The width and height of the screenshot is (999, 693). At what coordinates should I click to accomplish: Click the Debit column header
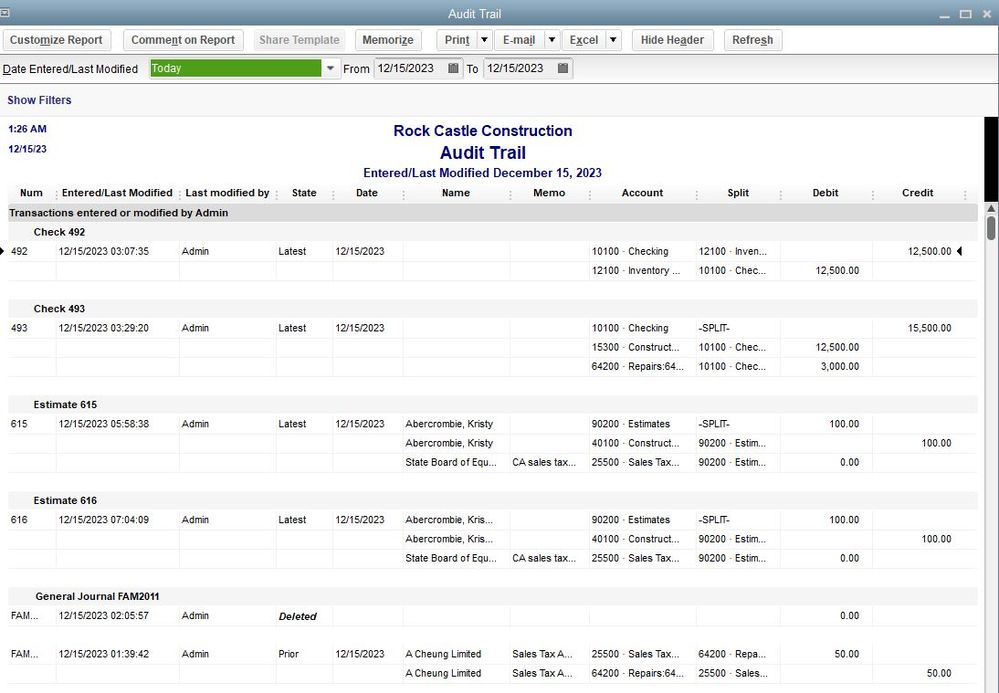click(x=825, y=193)
